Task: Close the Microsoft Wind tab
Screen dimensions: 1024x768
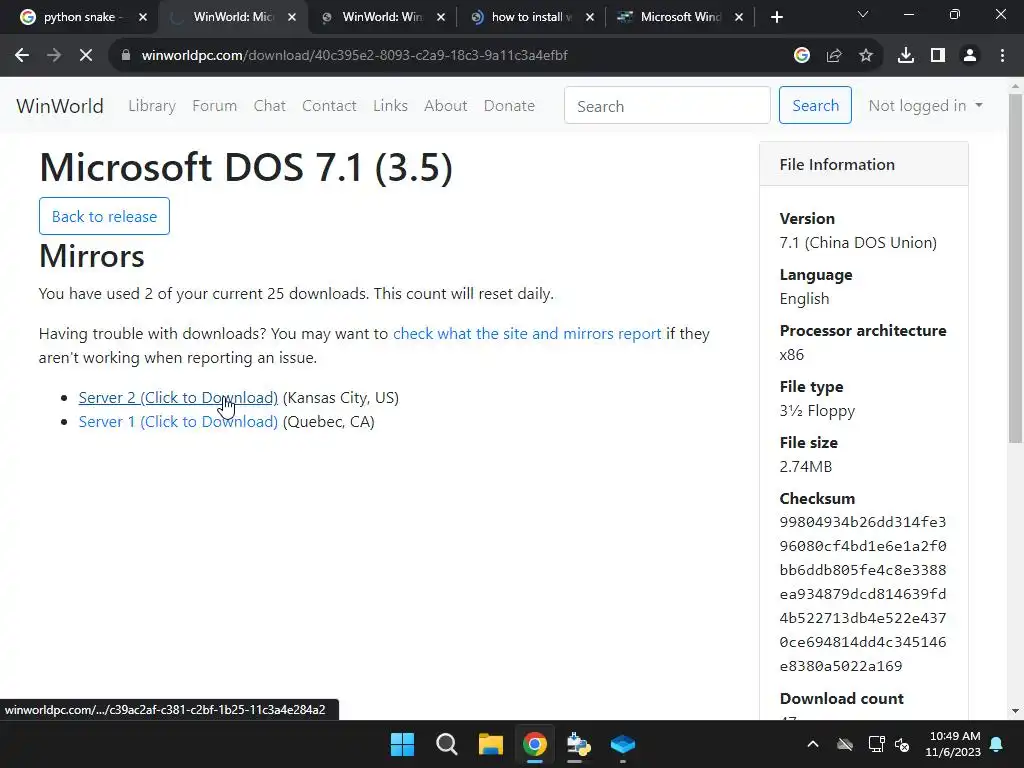Action: point(739,17)
